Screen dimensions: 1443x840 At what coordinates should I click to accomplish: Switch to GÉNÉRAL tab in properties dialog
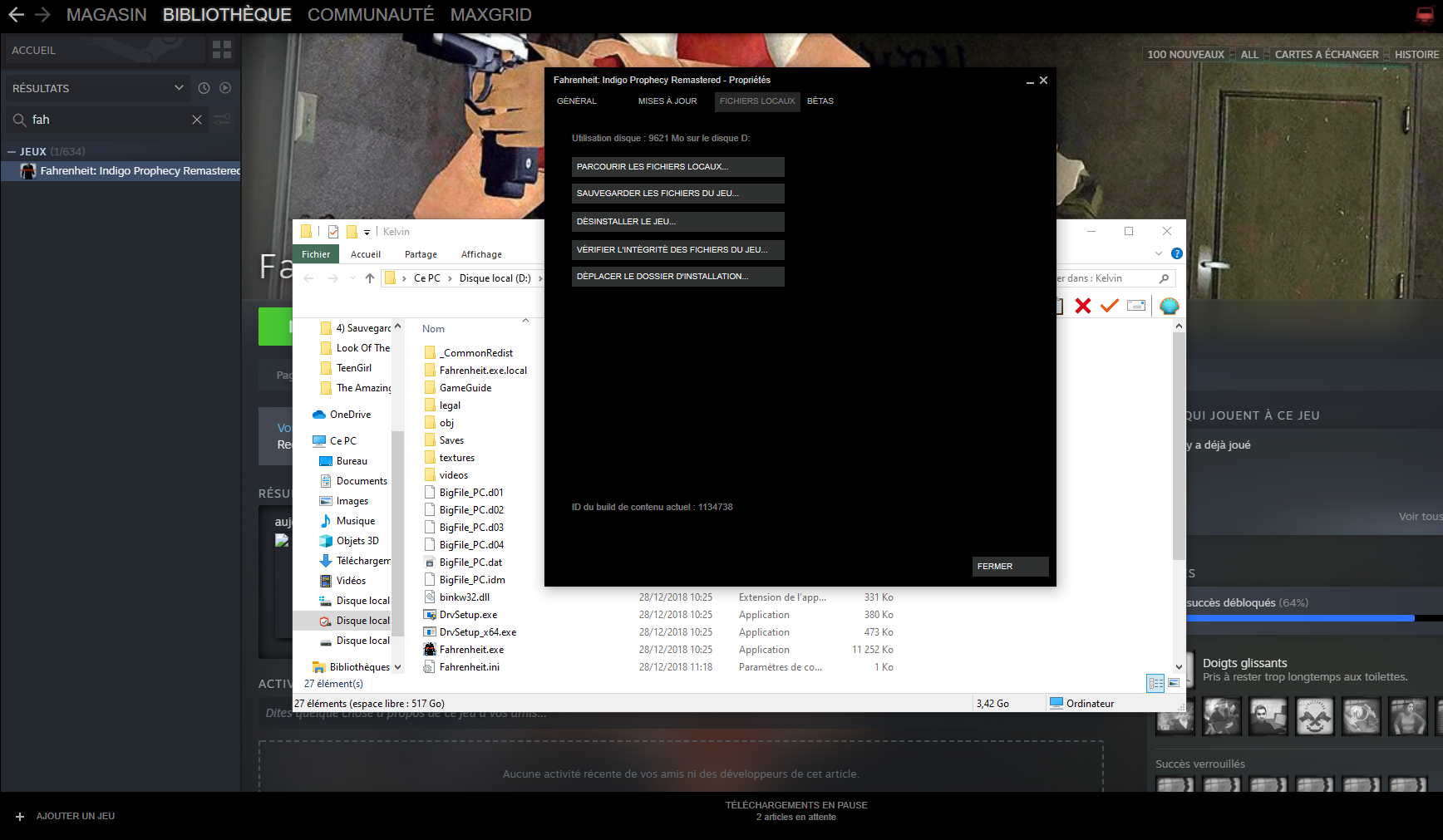577,101
